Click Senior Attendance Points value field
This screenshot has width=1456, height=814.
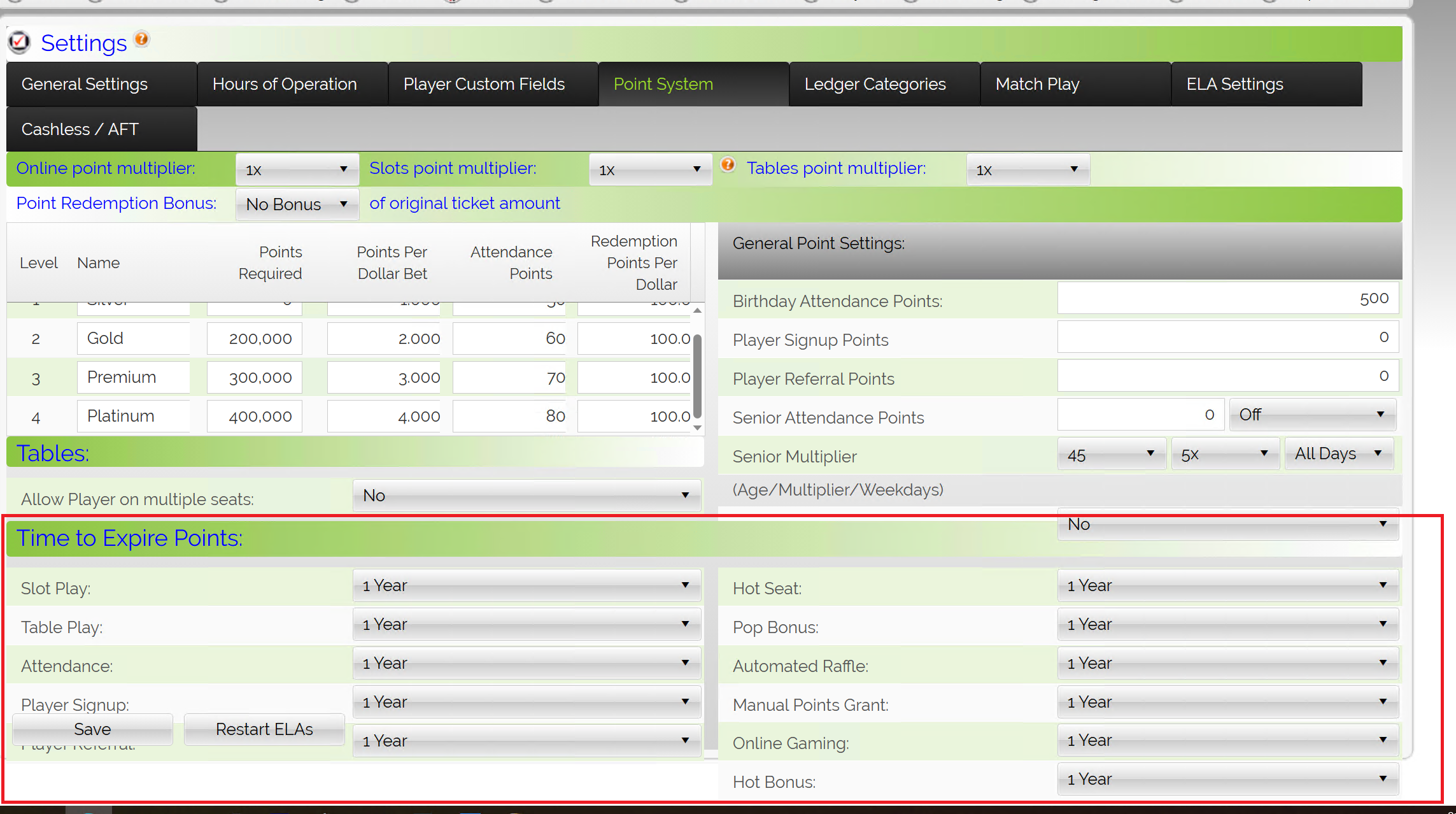pyautogui.click(x=1140, y=415)
